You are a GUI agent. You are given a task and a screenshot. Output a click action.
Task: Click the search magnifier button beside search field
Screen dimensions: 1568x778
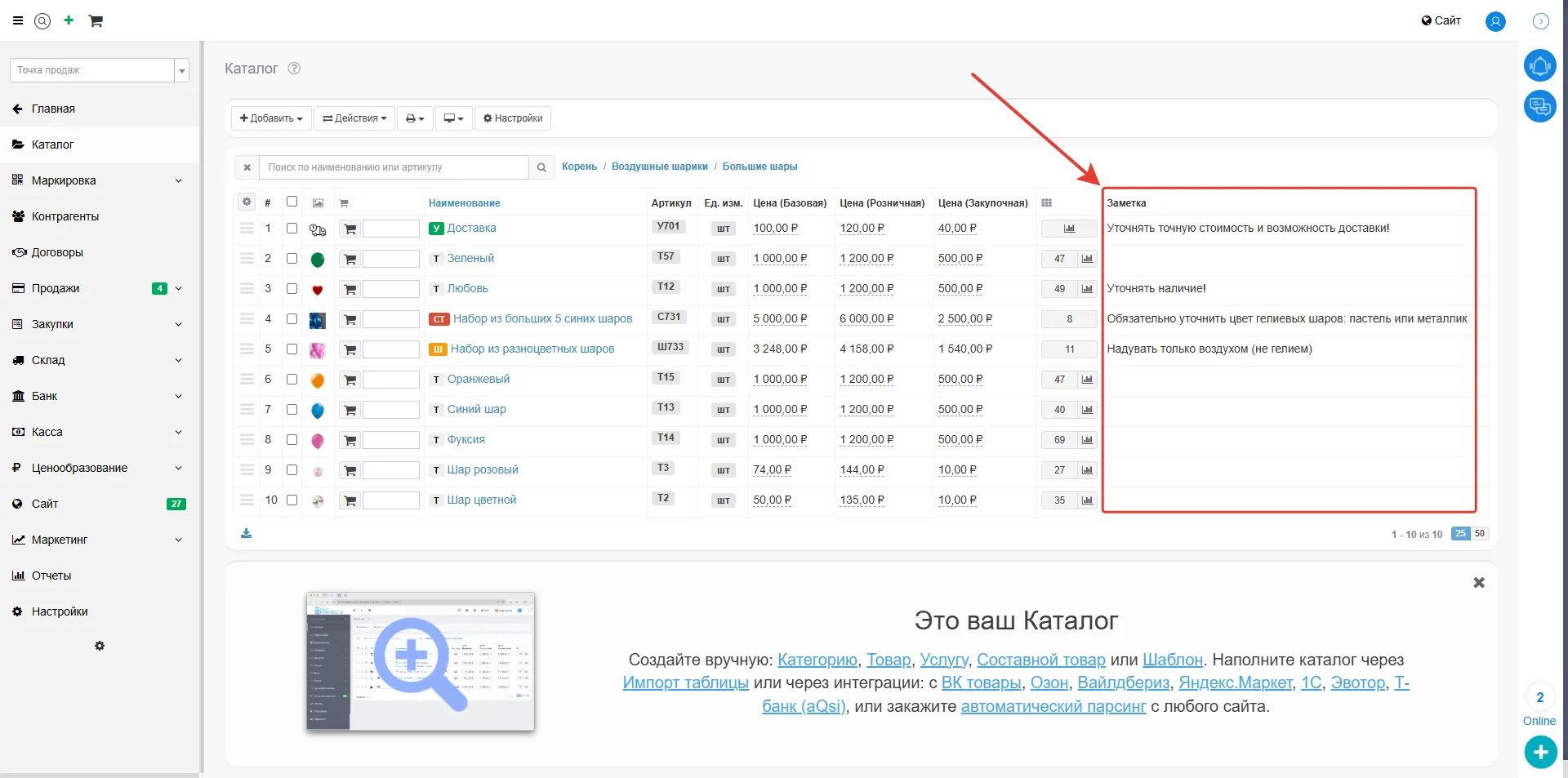tap(541, 167)
